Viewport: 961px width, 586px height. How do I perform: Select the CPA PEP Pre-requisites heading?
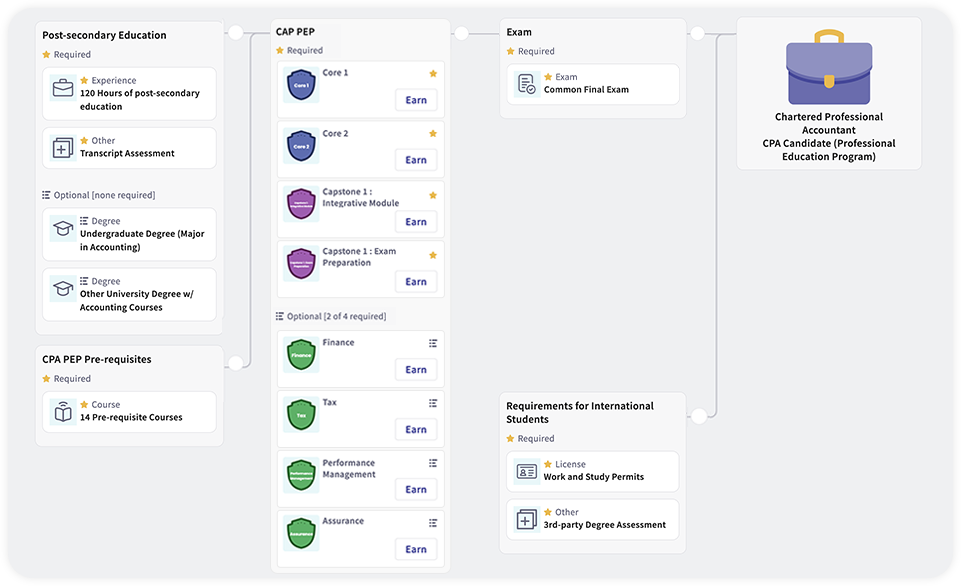point(97,359)
